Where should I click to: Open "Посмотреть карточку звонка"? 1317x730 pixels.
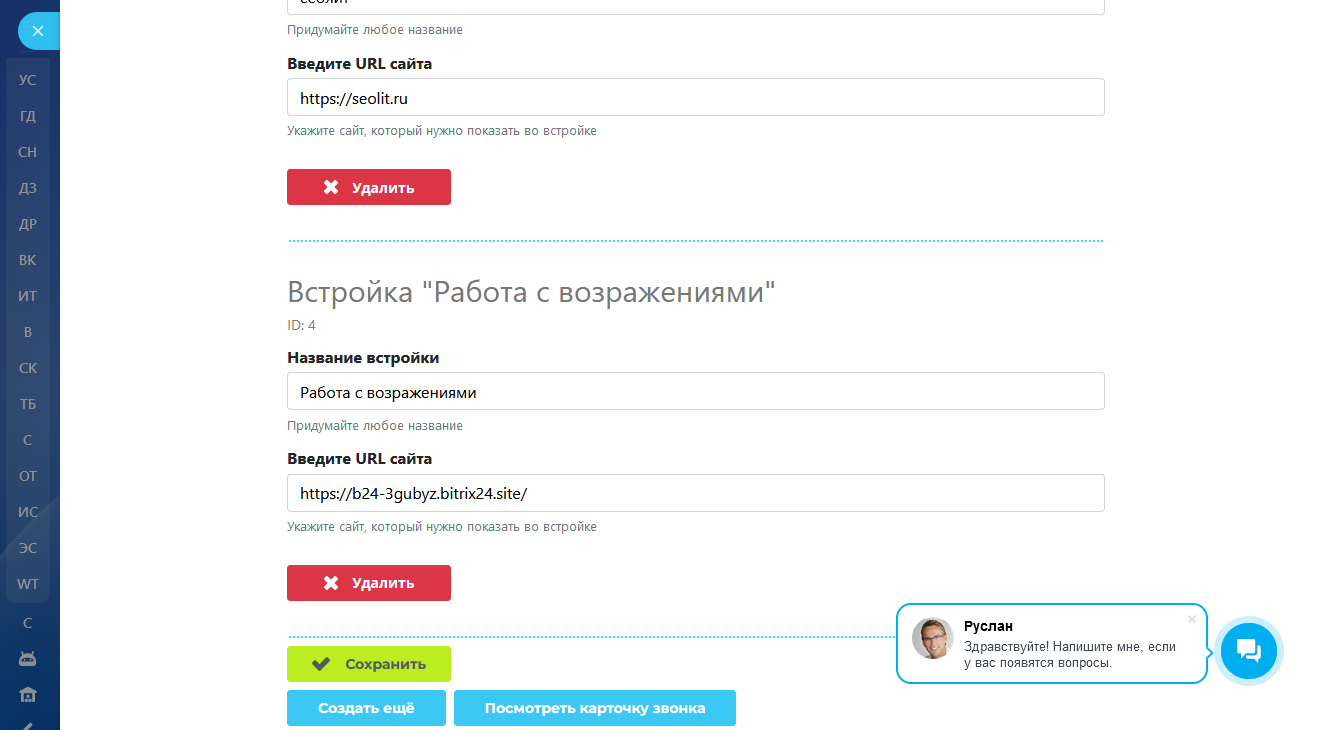click(595, 708)
